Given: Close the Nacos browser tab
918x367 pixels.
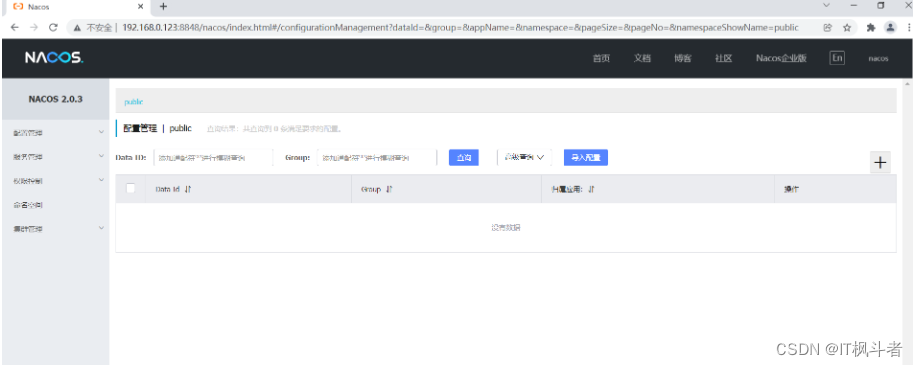Looking at the screenshot, I should click(x=141, y=6).
